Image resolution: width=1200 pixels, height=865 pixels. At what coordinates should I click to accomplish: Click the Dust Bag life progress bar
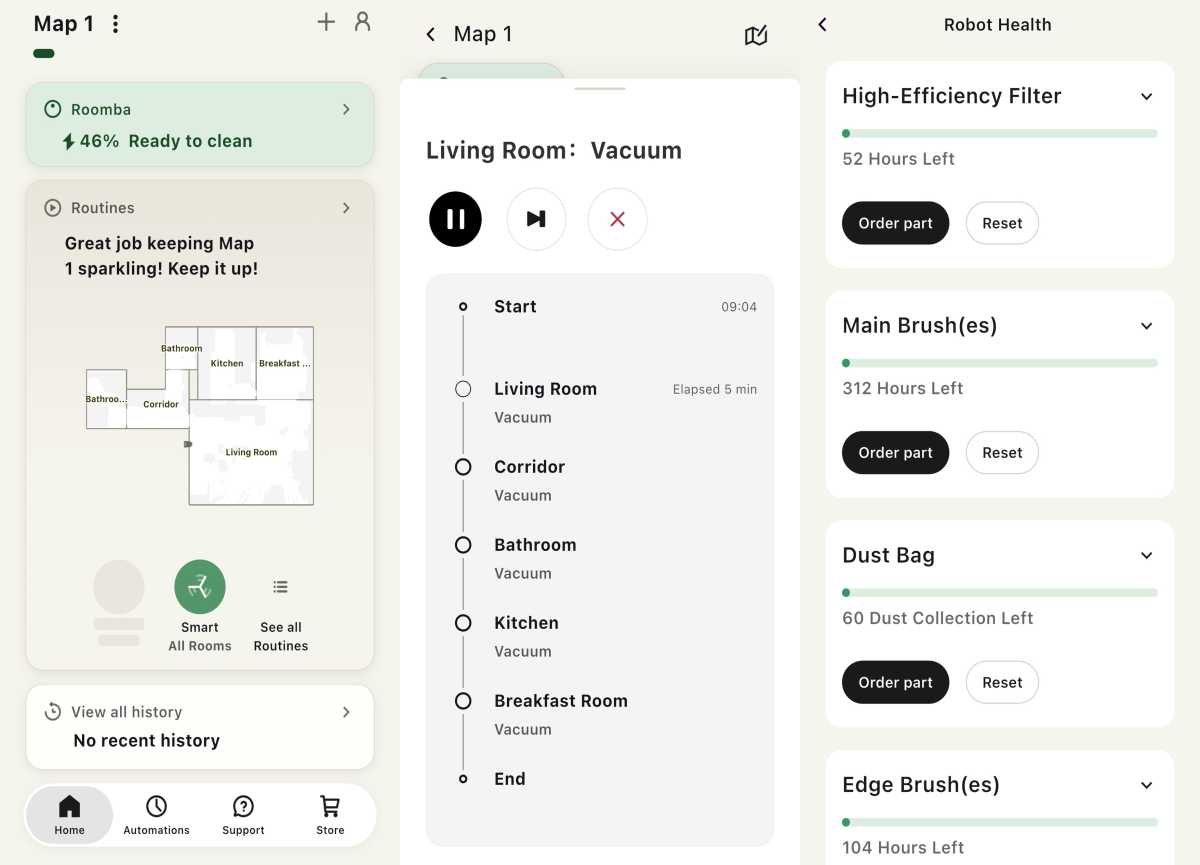1000,593
